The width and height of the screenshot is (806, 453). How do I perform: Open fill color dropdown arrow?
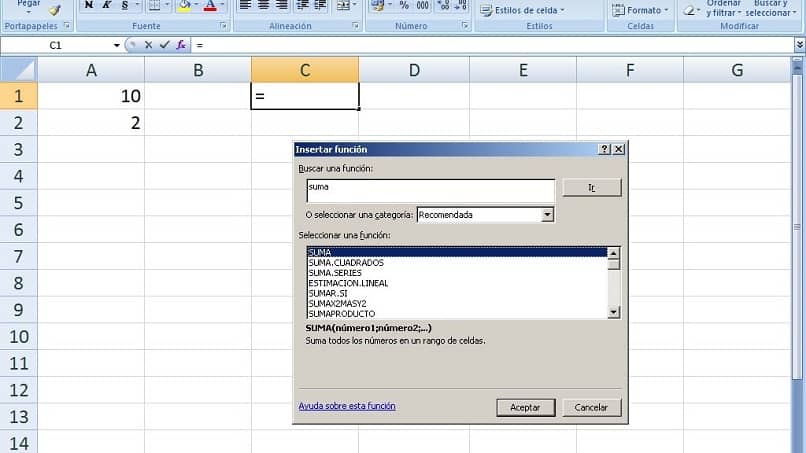point(196,5)
